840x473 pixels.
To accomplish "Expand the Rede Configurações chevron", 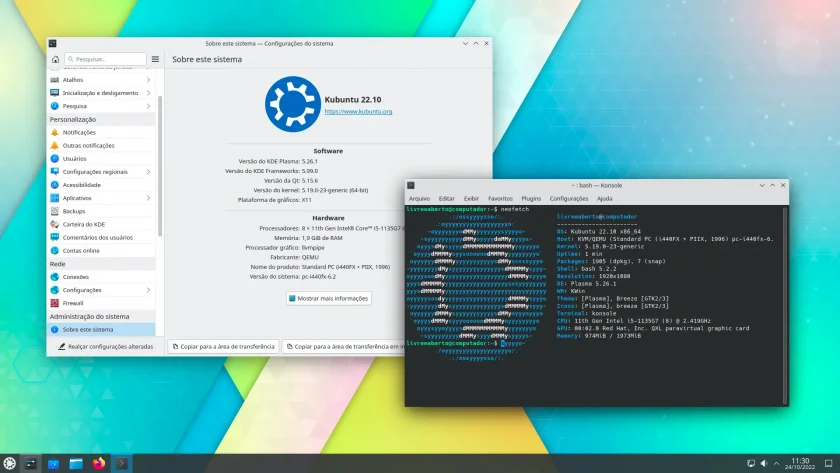I will point(148,290).
